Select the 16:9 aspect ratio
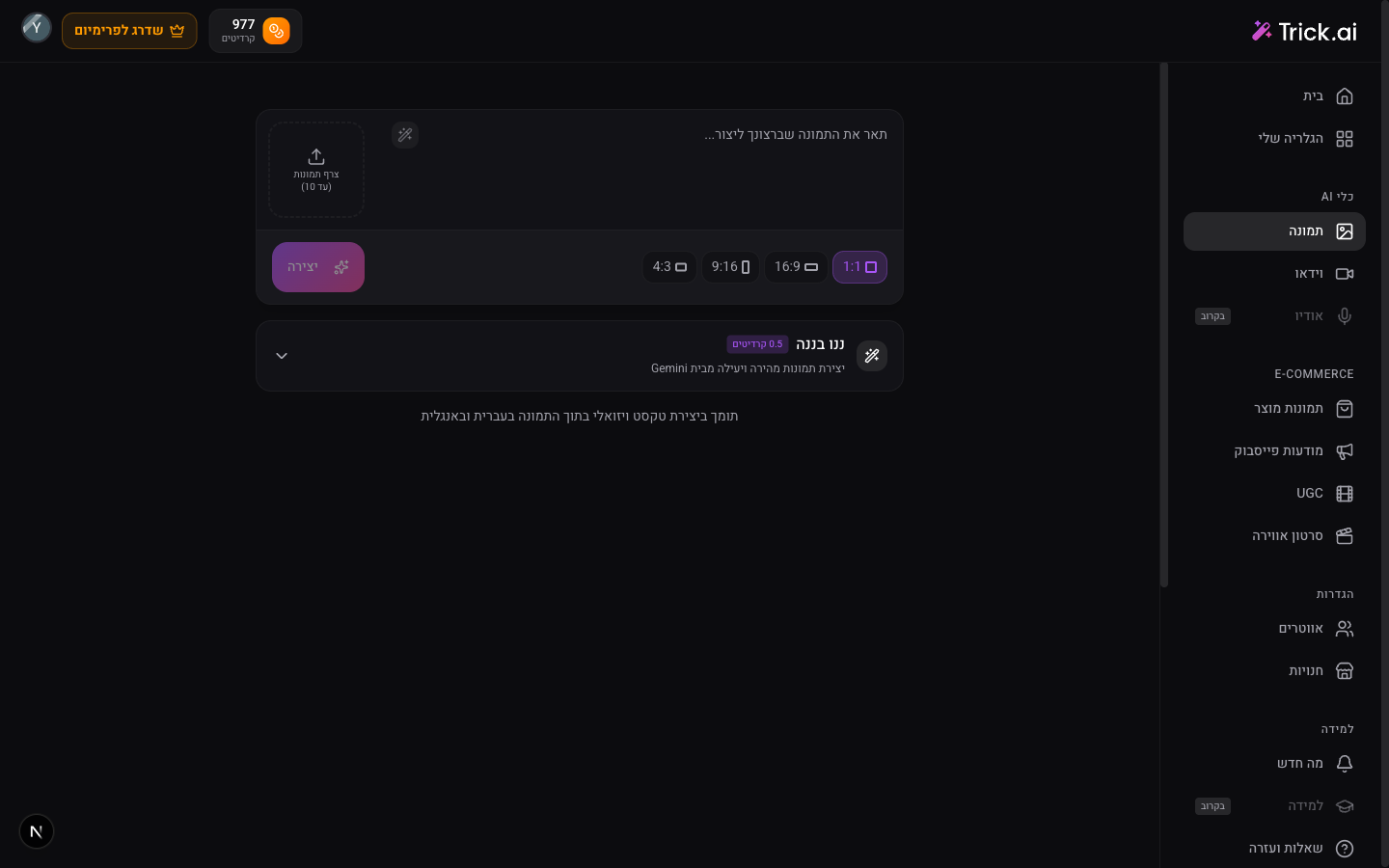 point(796,267)
